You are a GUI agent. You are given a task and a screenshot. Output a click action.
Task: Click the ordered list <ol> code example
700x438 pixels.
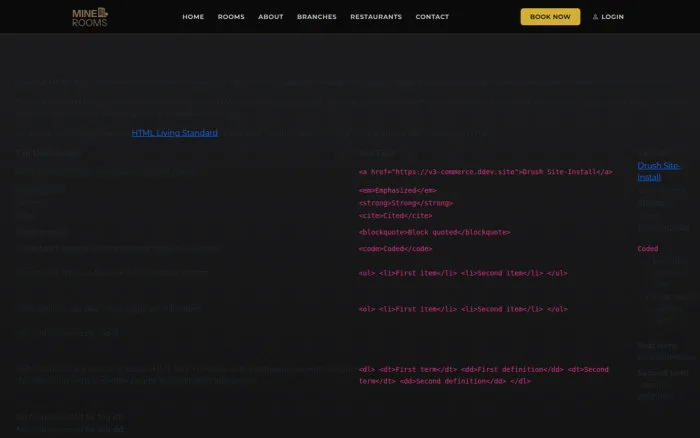463,309
